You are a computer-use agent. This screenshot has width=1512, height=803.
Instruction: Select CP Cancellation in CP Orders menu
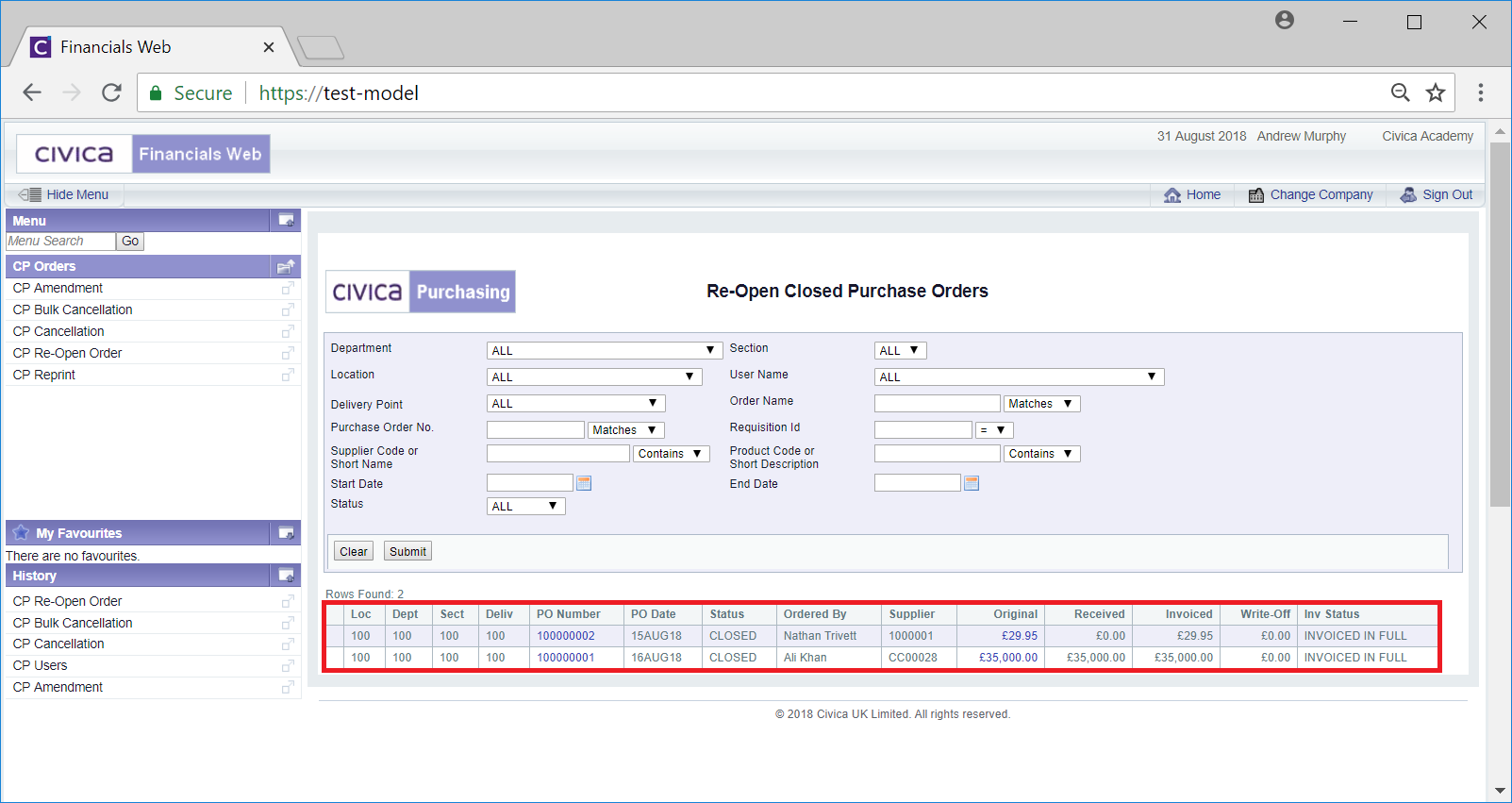pos(58,331)
